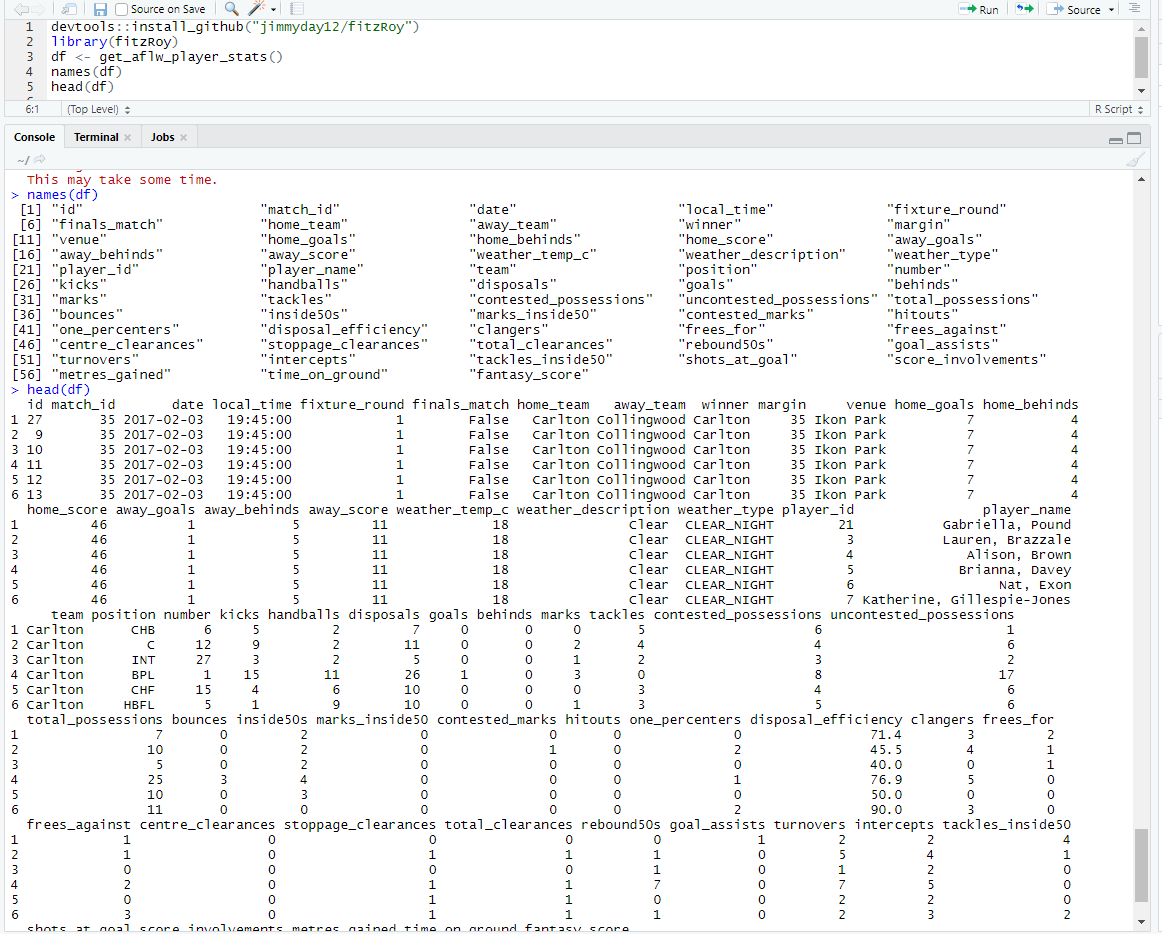Enable the Source on Save checkbox
1162x934 pixels.
point(122,9)
